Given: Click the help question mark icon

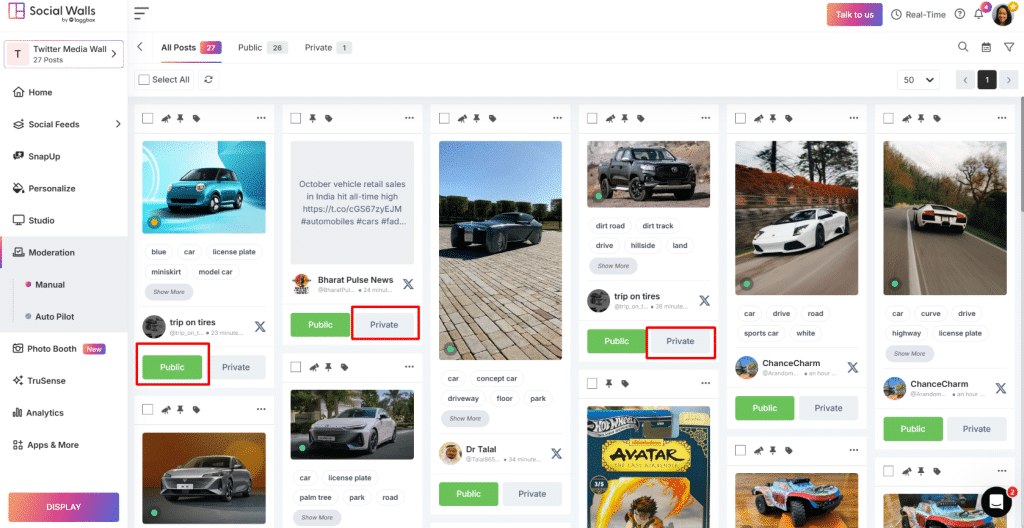Looking at the screenshot, I should (x=960, y=14).
